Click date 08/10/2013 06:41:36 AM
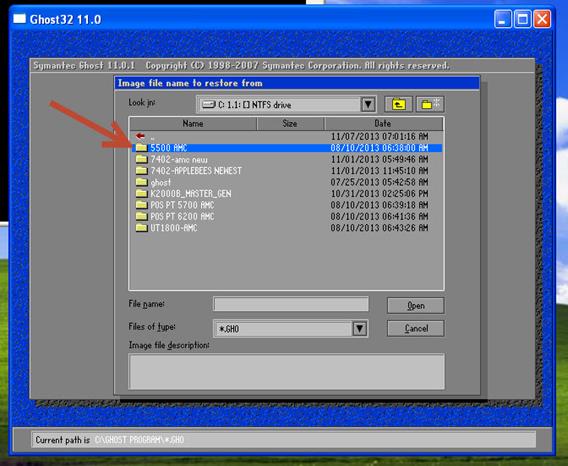Image resolution: width=568 pixels, height=466 pixels. click(x=379, y=217)
